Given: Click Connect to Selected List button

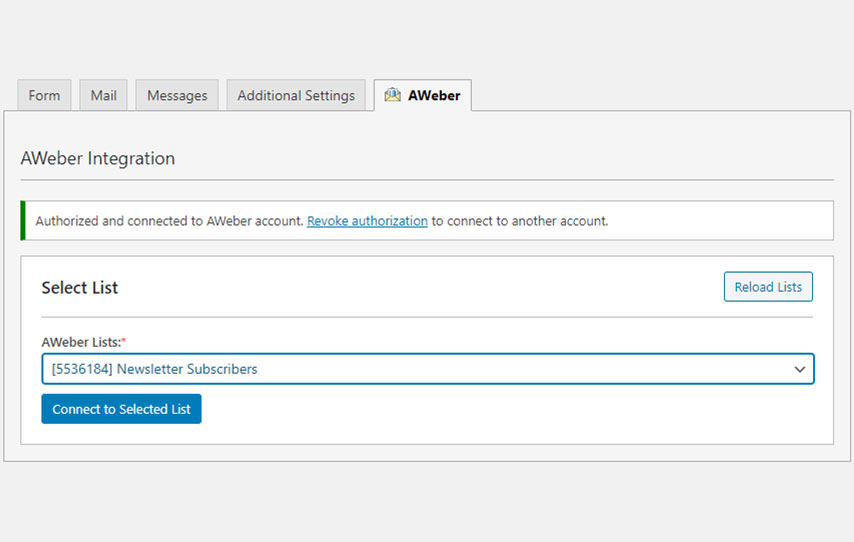Looking at the screenshot, I should 121,409.
